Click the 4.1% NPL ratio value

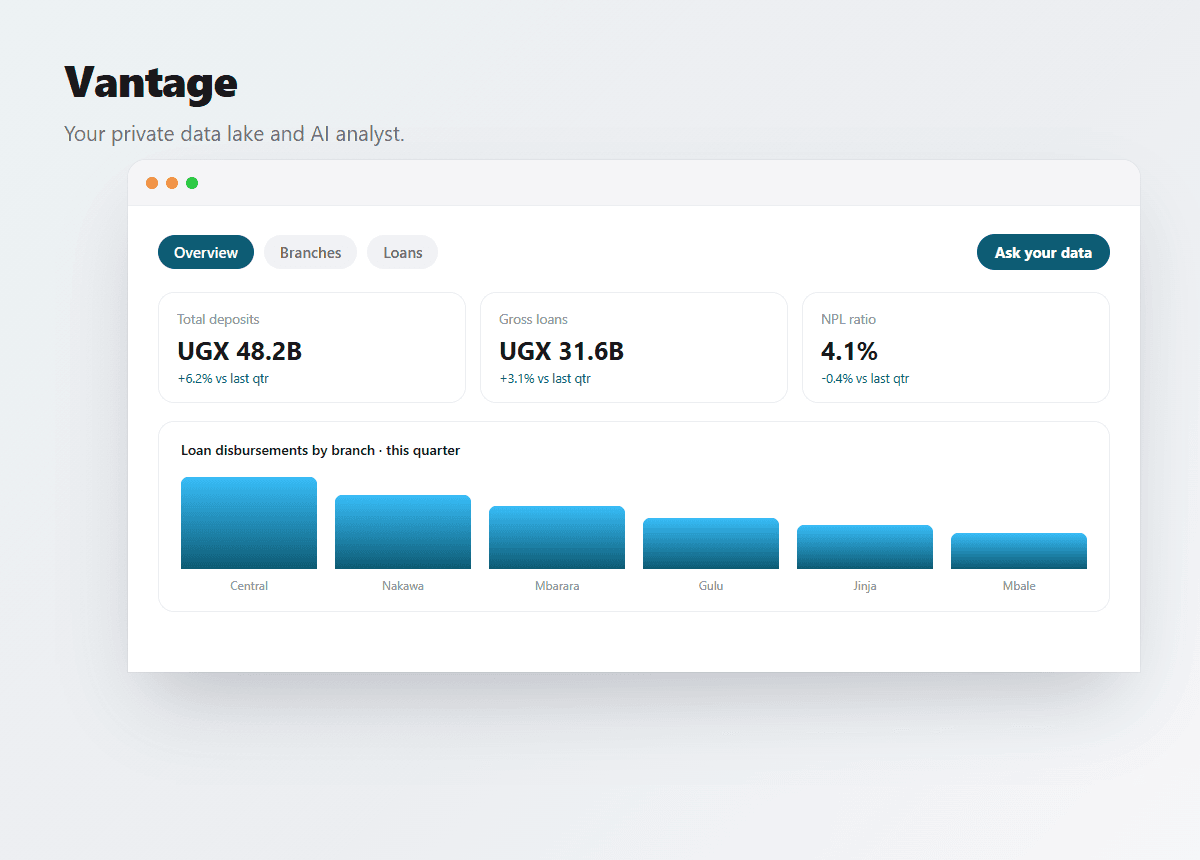849,351
